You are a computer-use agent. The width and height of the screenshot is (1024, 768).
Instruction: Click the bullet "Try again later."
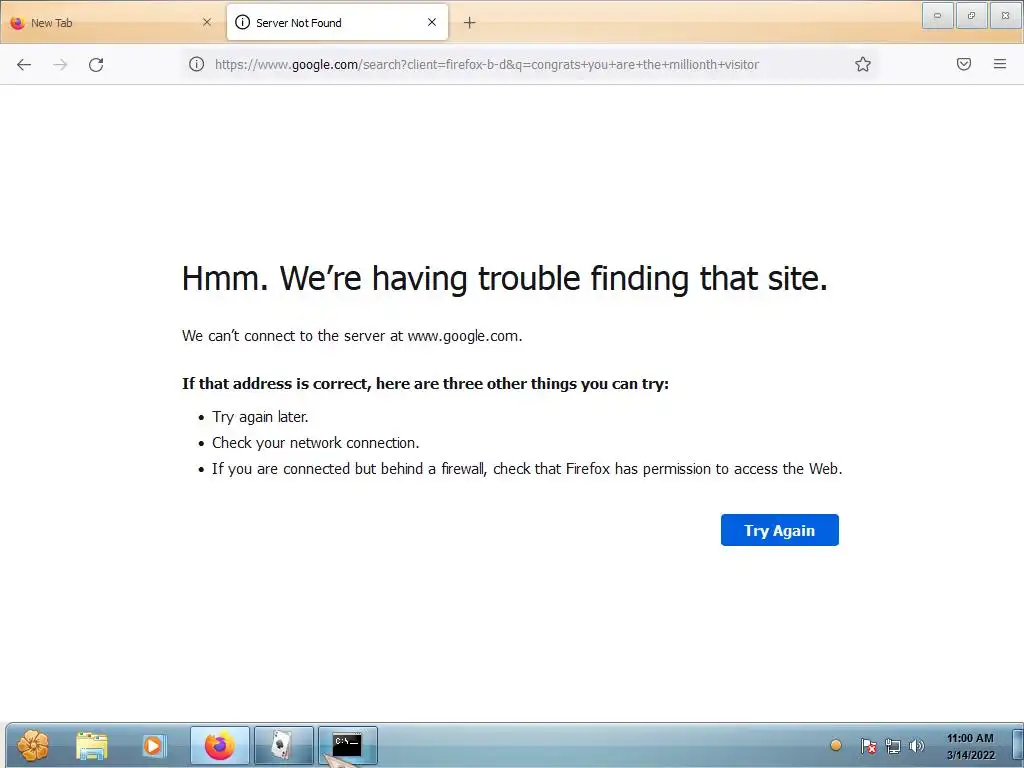260,417
